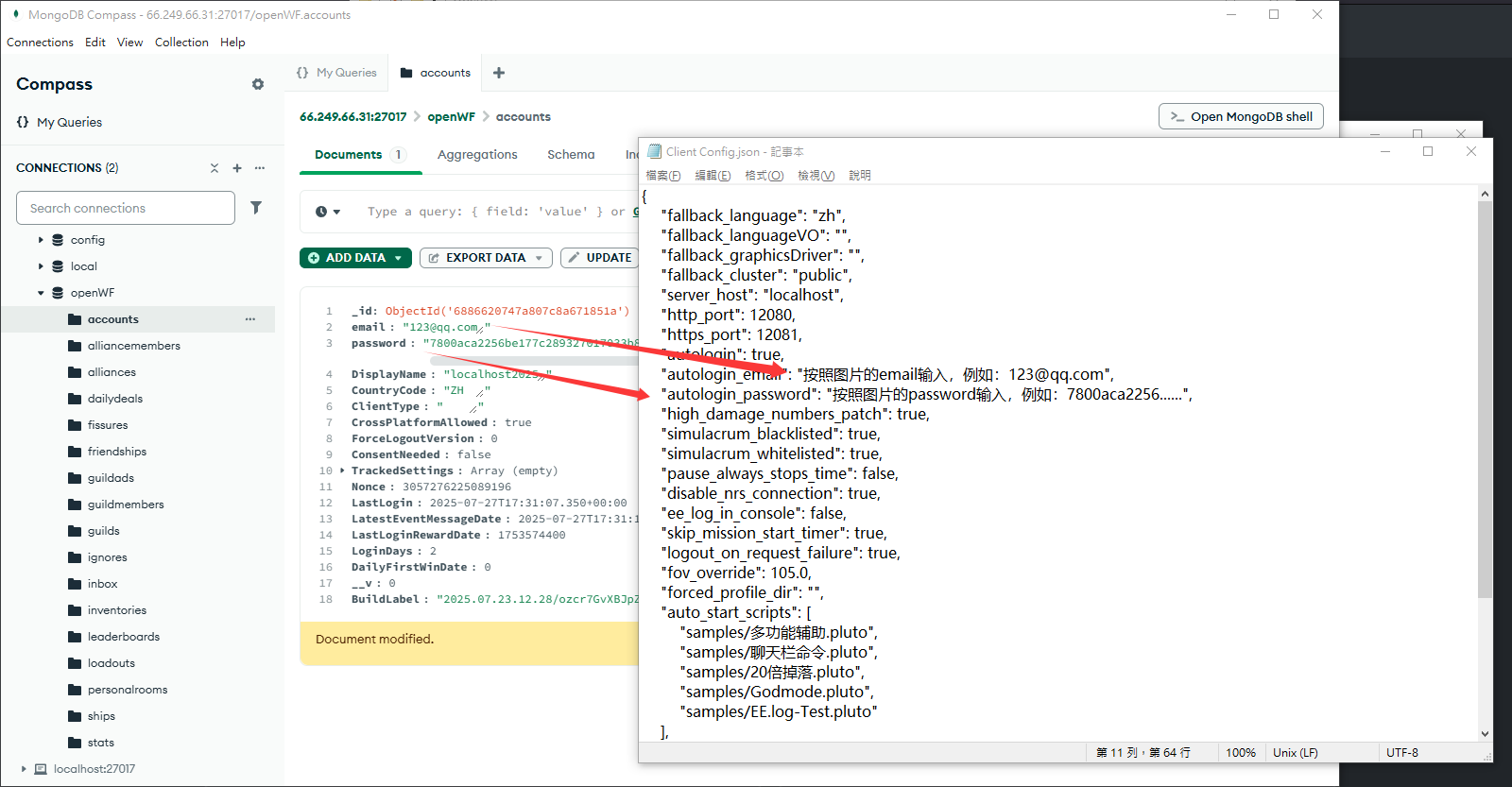Click the connections filter funnel icon
Screen dimensions: 1512x787
(256, 208)
